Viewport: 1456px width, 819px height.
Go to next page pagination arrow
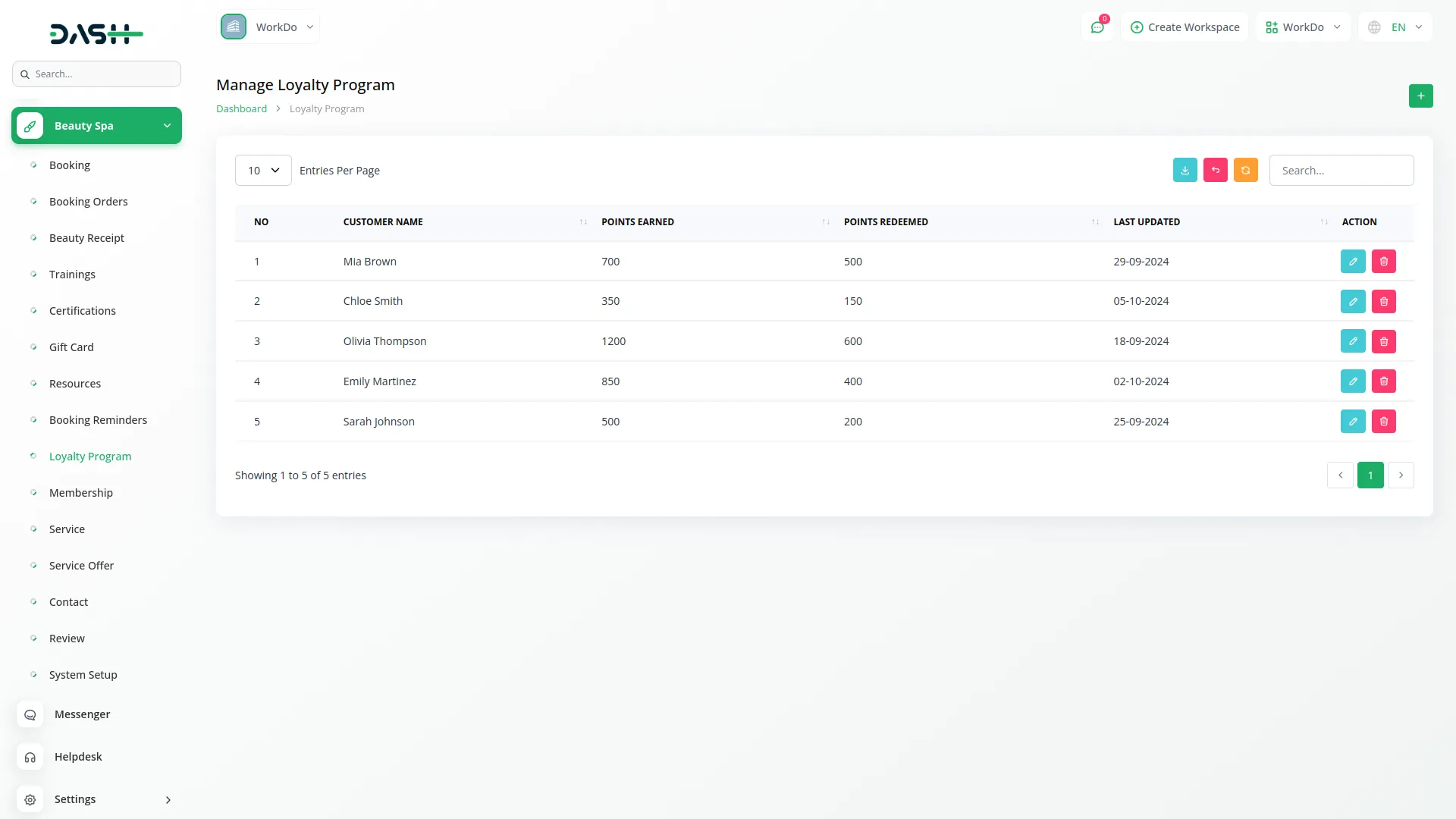(1400, 475)
